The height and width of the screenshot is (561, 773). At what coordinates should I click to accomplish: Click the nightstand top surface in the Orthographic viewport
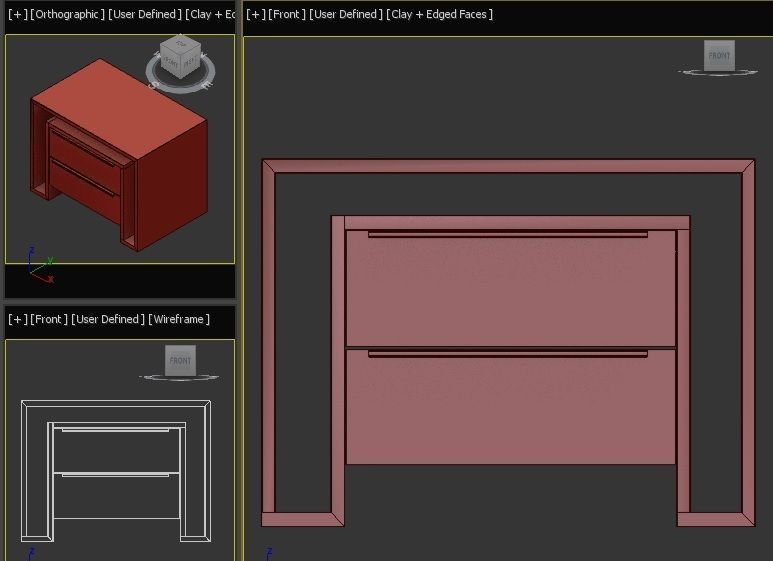[x=118, y=108]
